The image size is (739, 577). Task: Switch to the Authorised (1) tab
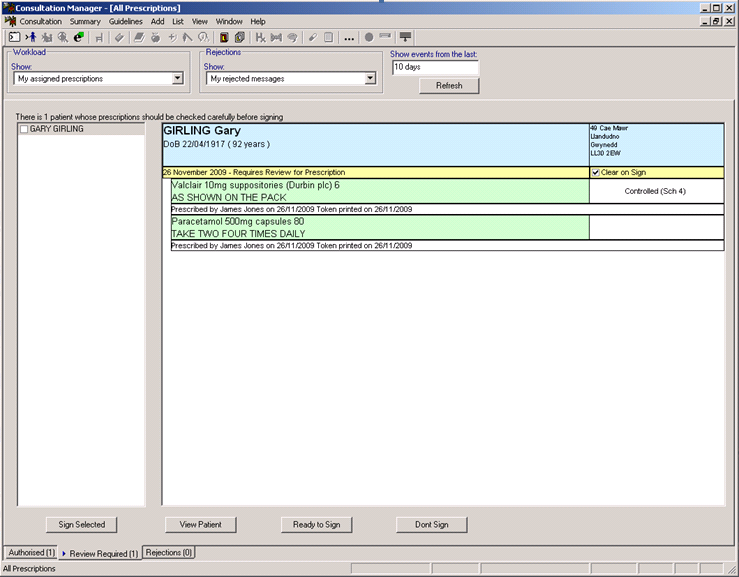pyautogui.click(x=30, y=552)
